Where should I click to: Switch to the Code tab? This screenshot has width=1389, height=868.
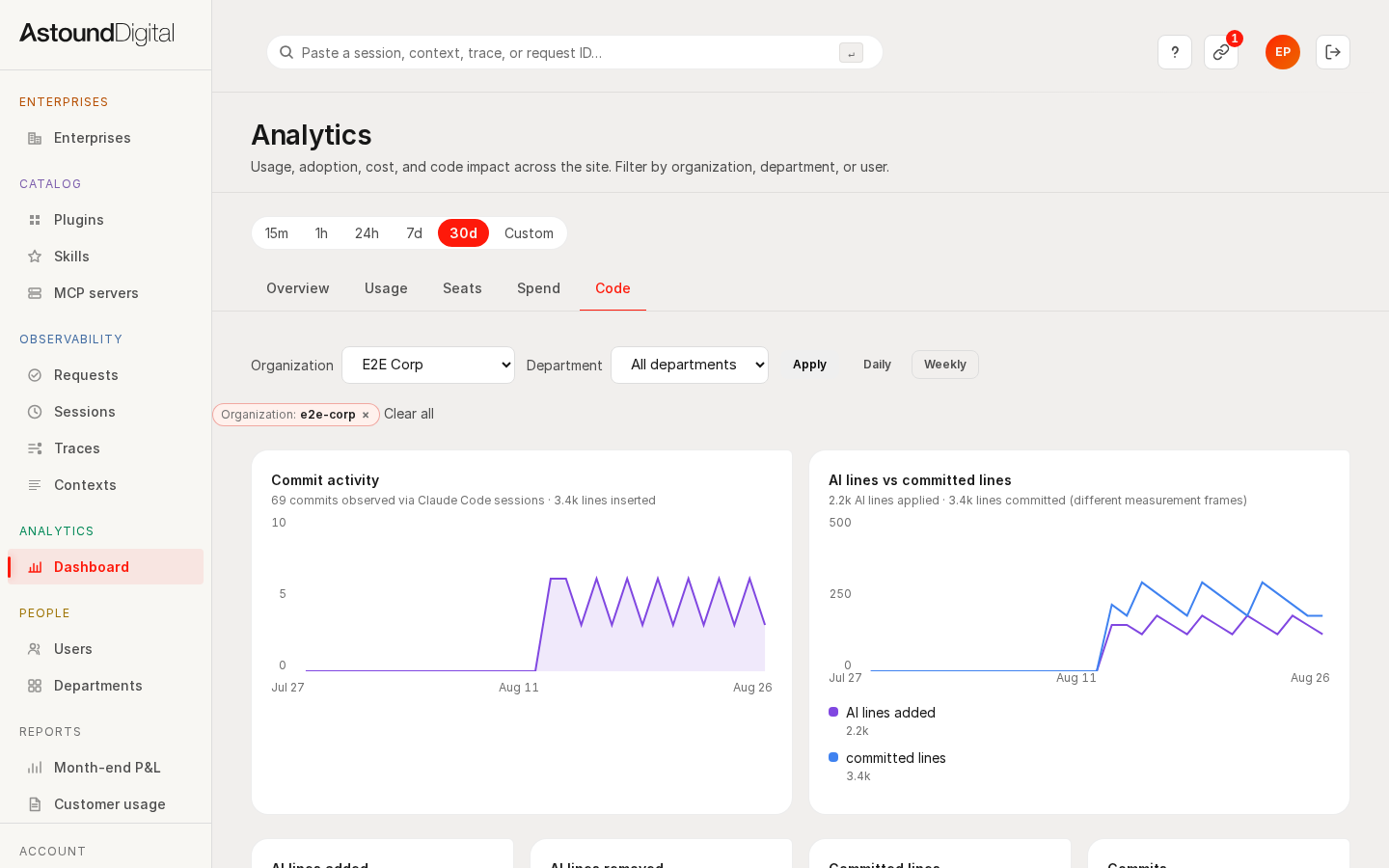click(613, 288)
